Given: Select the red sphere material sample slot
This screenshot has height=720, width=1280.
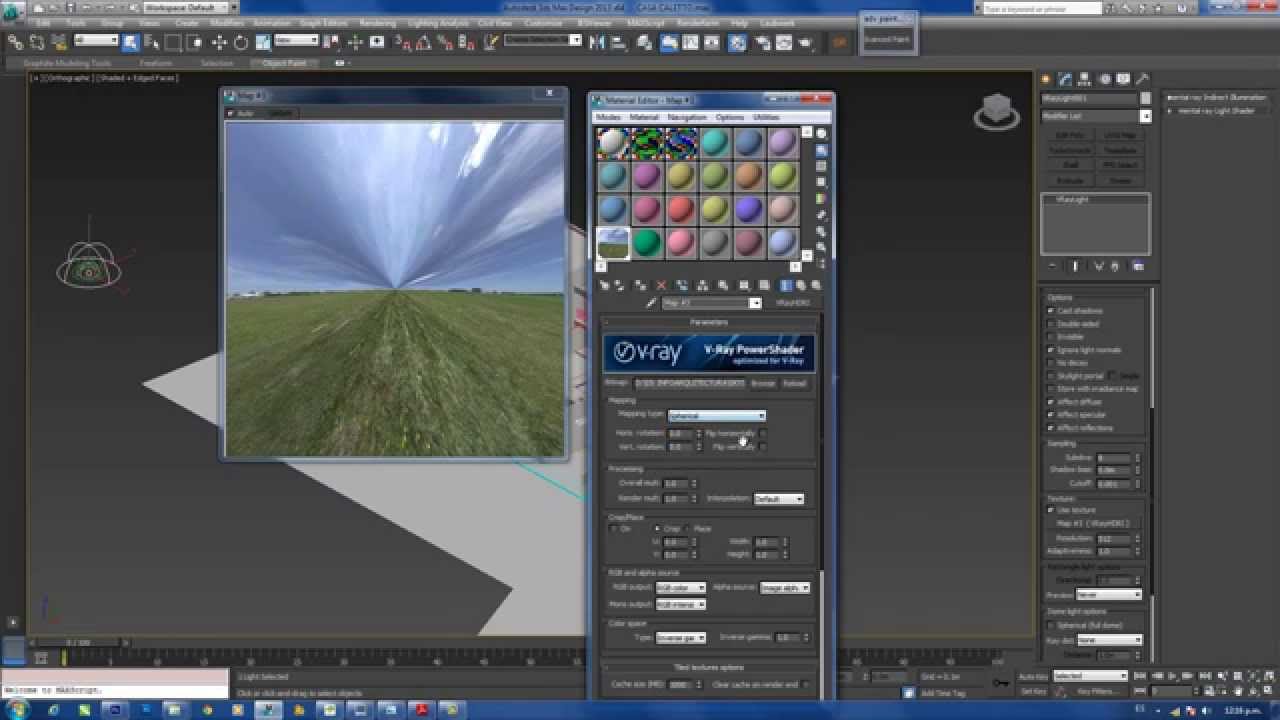Looking at the screenshot, I should coord(680,209).
